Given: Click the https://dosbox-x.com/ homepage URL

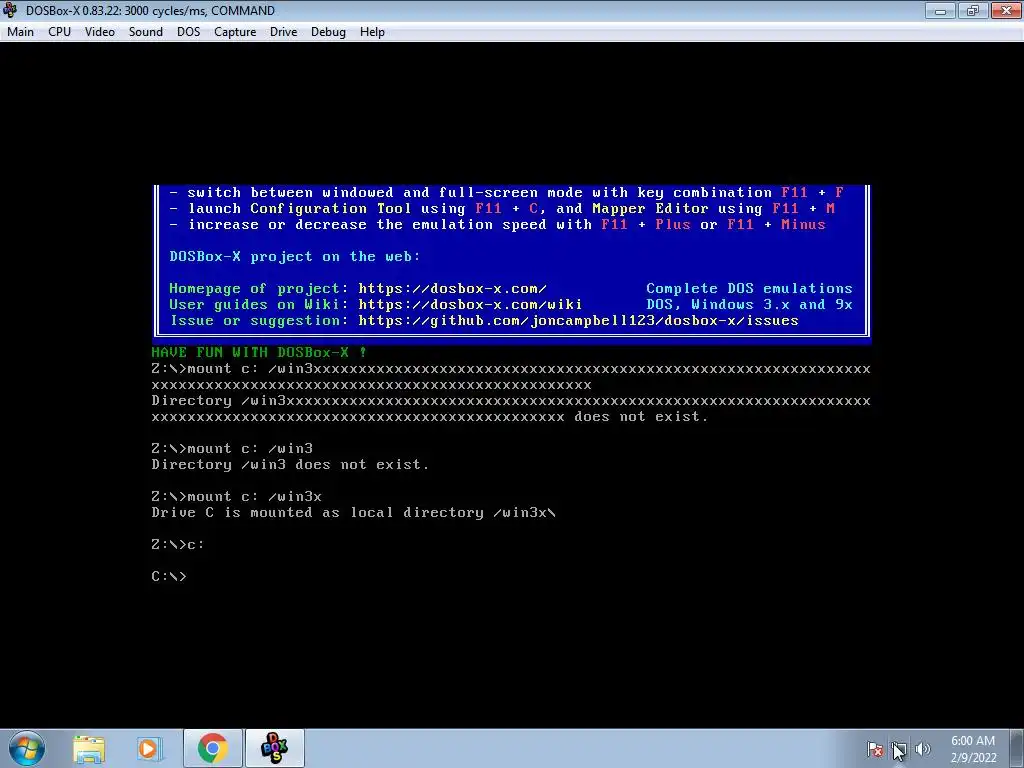Looking at the screenshot, I should [x=453, y=289].
